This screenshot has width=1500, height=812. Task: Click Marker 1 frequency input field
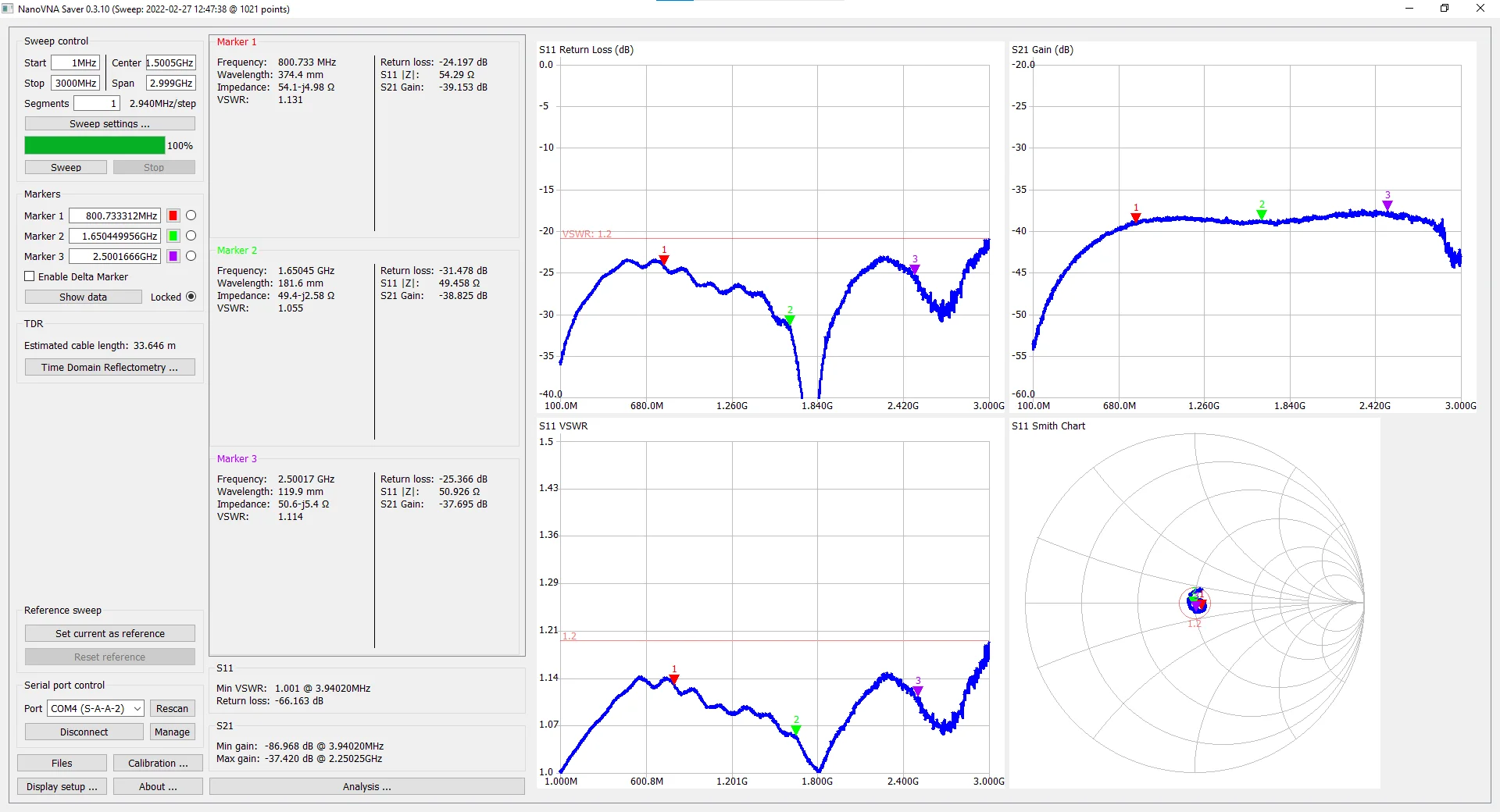[115, 215]
